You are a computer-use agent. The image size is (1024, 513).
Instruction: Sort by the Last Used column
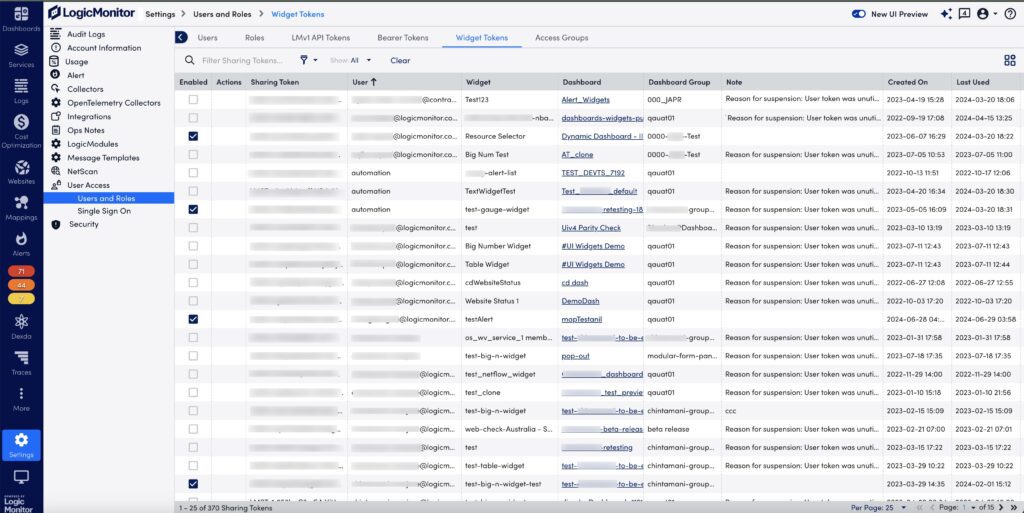click(x=972, y=82)
